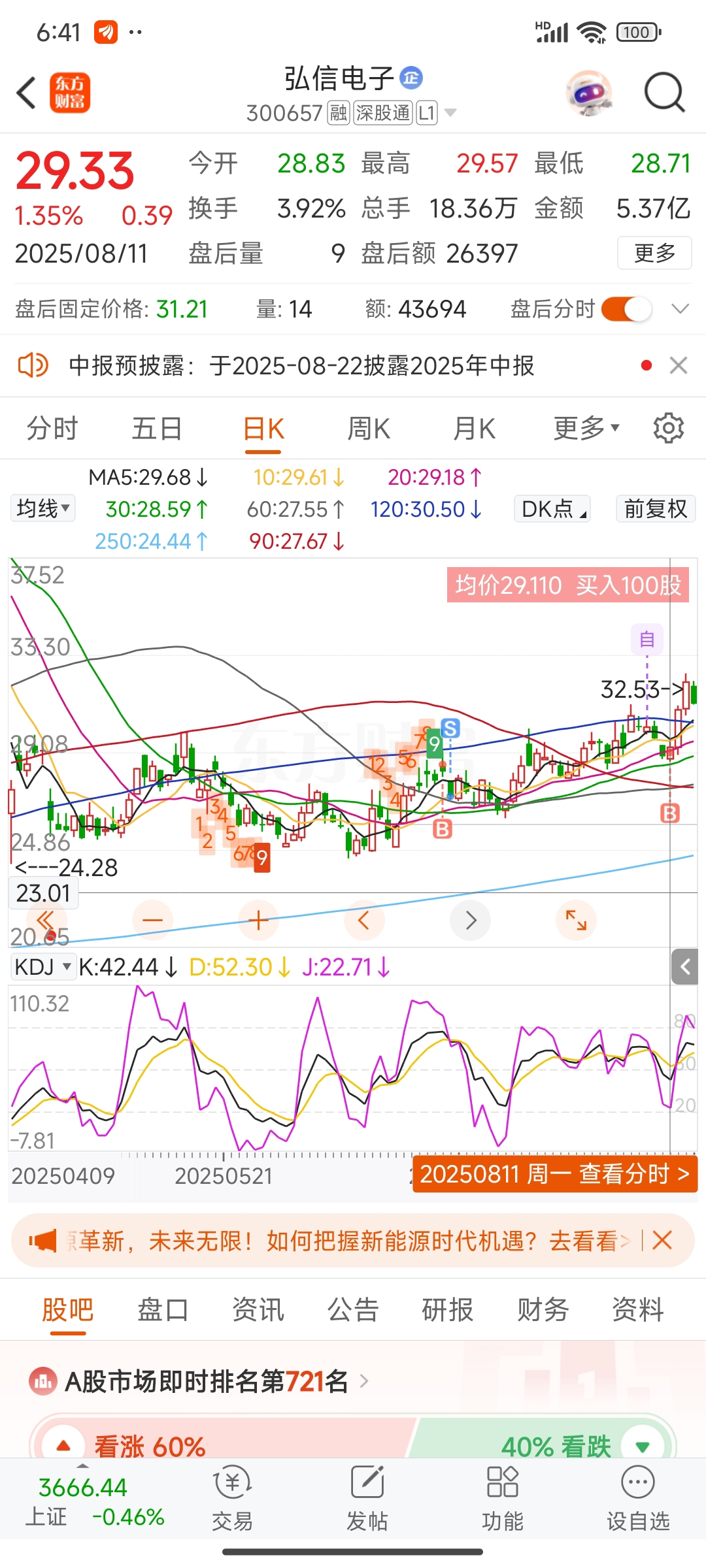Screen dimensions: 706x1568
Task: Open the robot assistant avatar
Action: [x=590, y=93]
